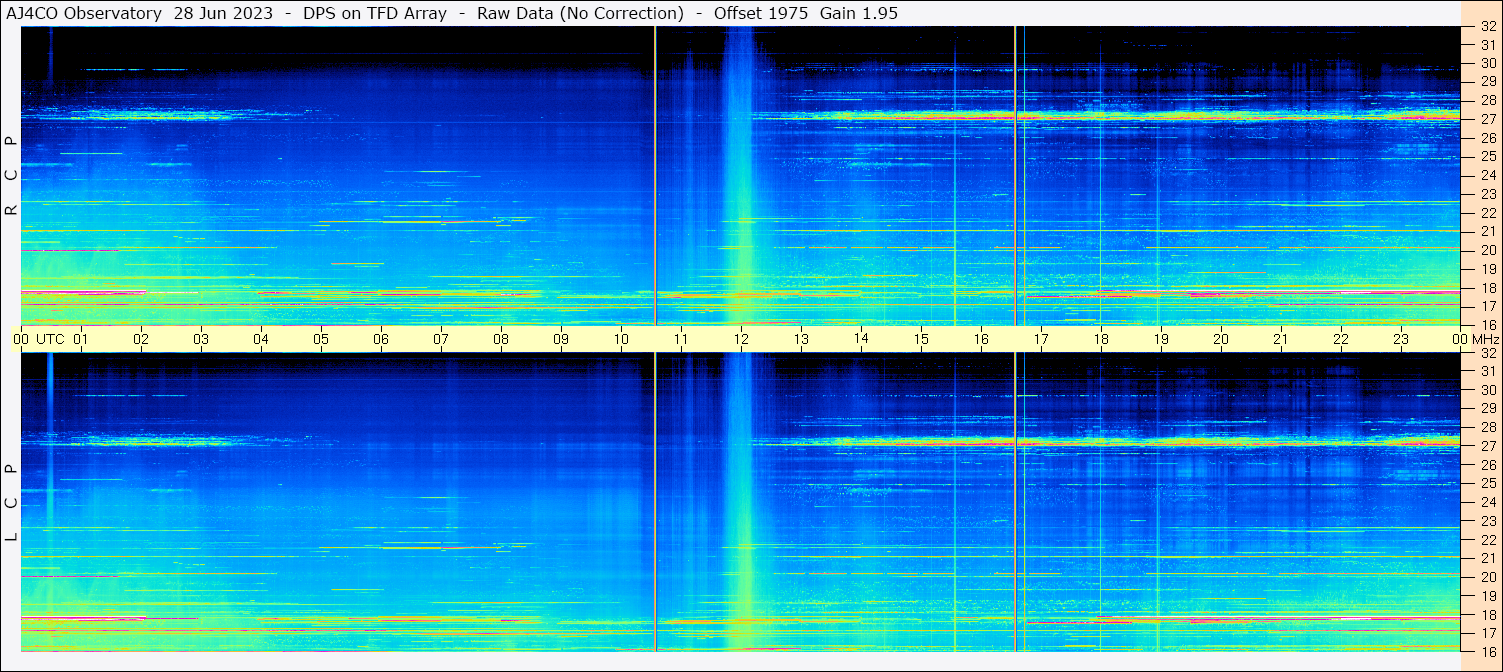Click hour 03 on the UTC axis
Screen dimensions: 1503x672
pyautogui.click(x=201, y=339)
